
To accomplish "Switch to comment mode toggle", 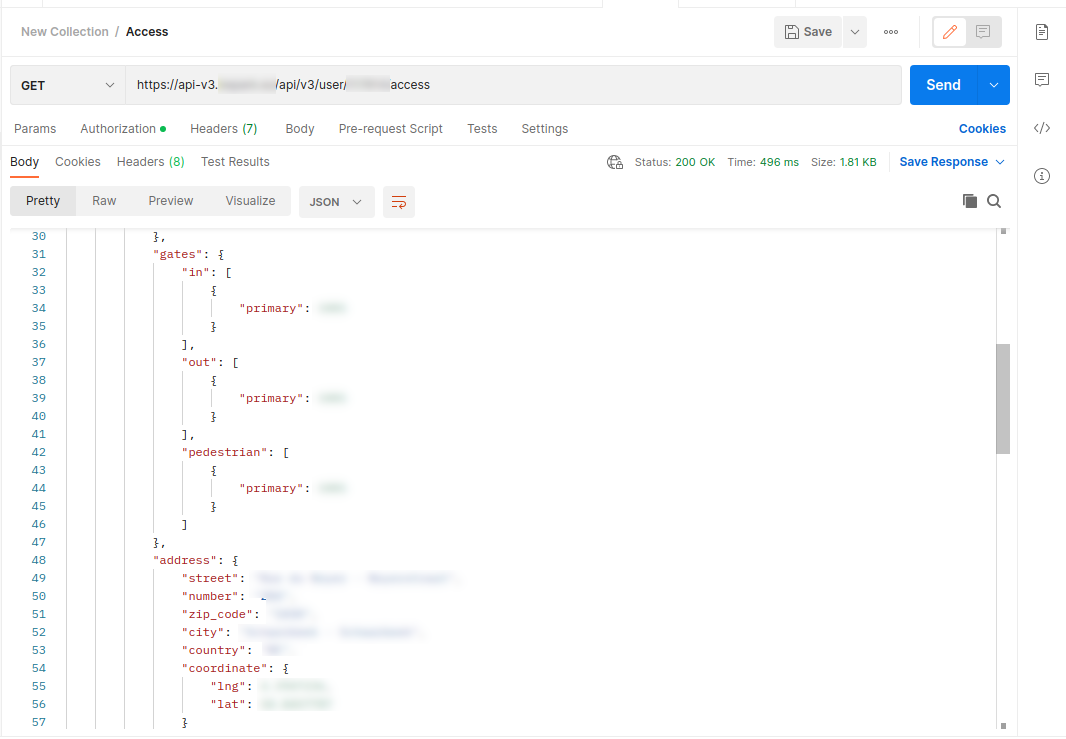I will click(983, 32).
